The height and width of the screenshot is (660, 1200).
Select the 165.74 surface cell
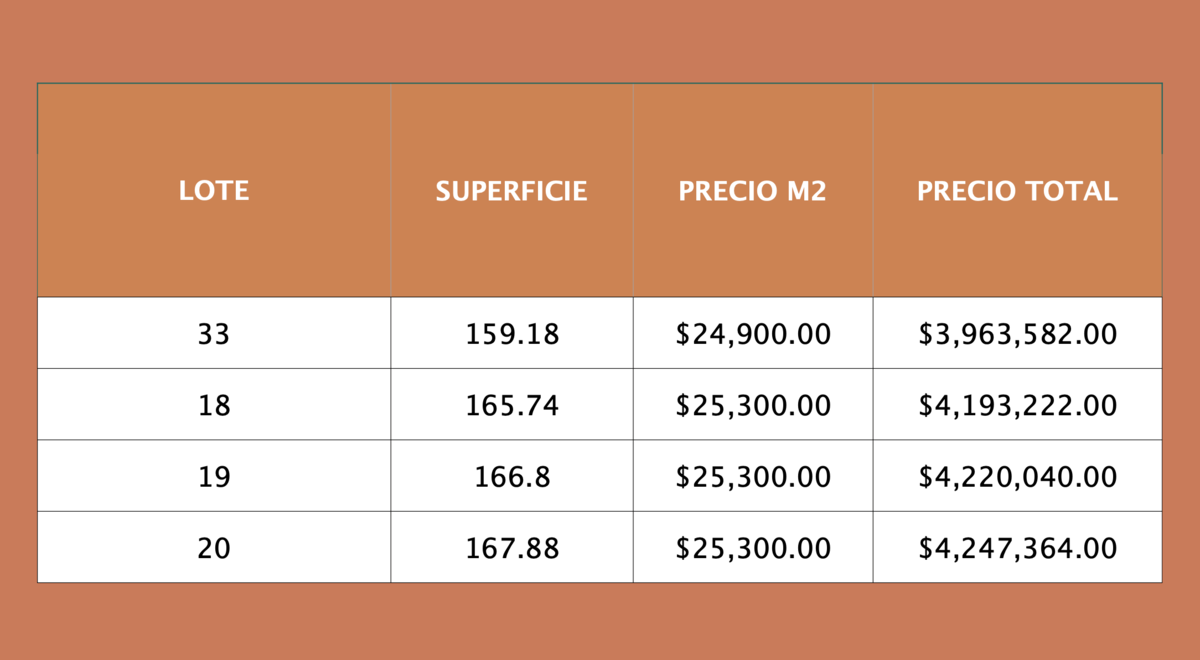click(x=512, y=406)
